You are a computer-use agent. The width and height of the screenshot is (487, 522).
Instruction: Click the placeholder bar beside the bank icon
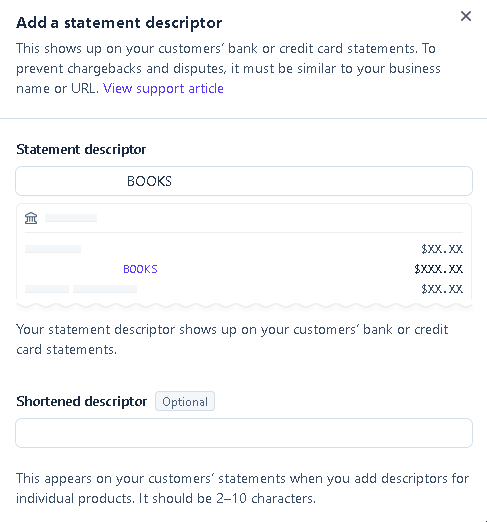coord(71,218)
